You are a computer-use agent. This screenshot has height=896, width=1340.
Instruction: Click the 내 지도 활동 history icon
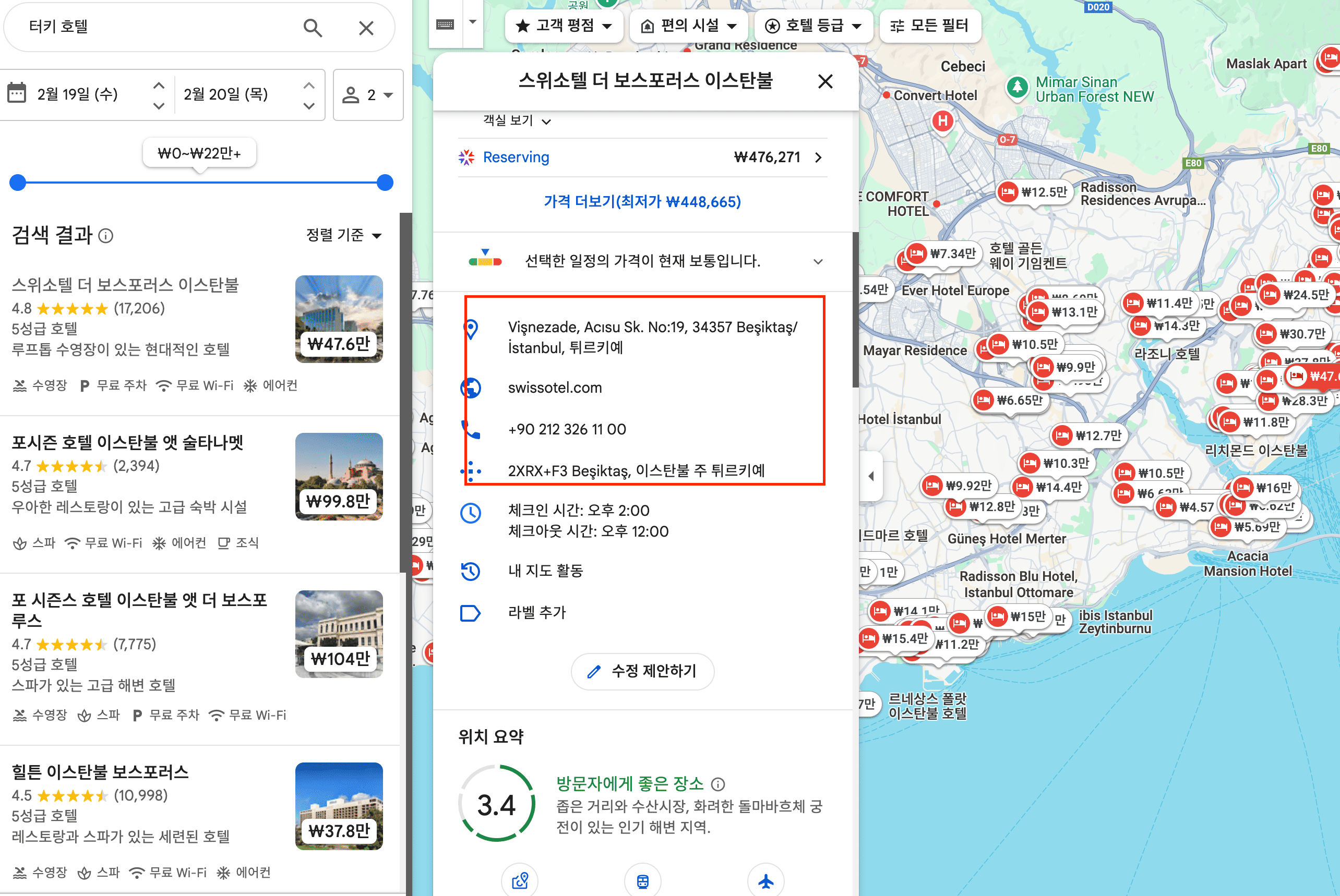pos(471,571)
